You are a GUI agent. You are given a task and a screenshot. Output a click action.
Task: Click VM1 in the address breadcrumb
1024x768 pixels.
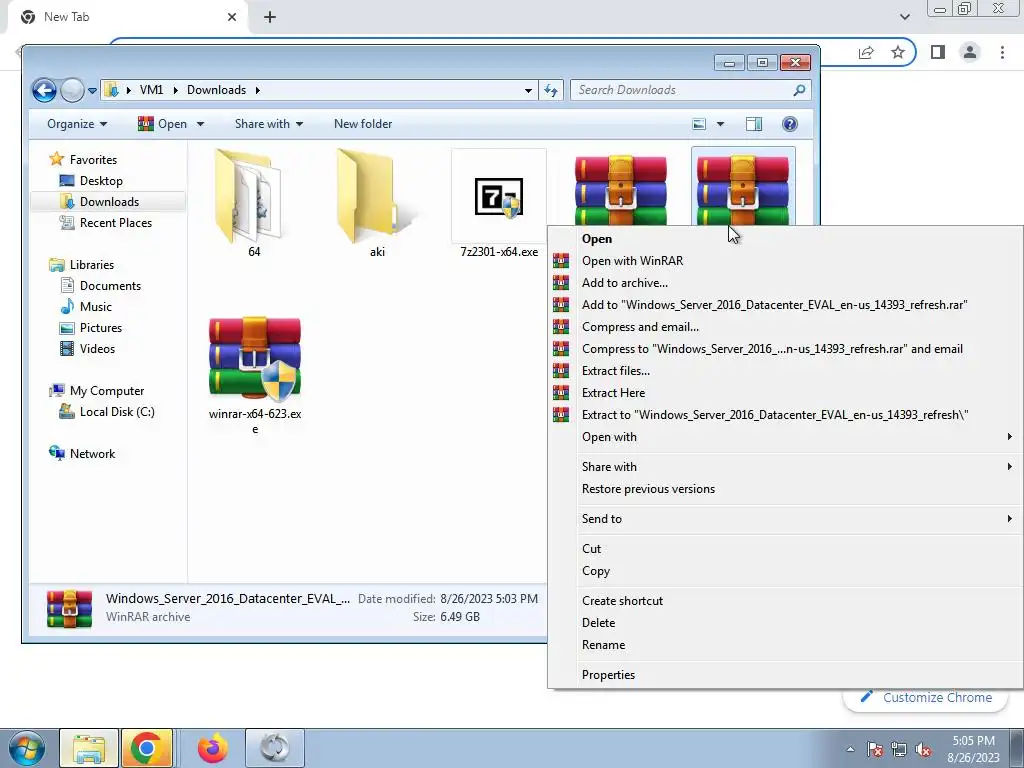(152, 90)
